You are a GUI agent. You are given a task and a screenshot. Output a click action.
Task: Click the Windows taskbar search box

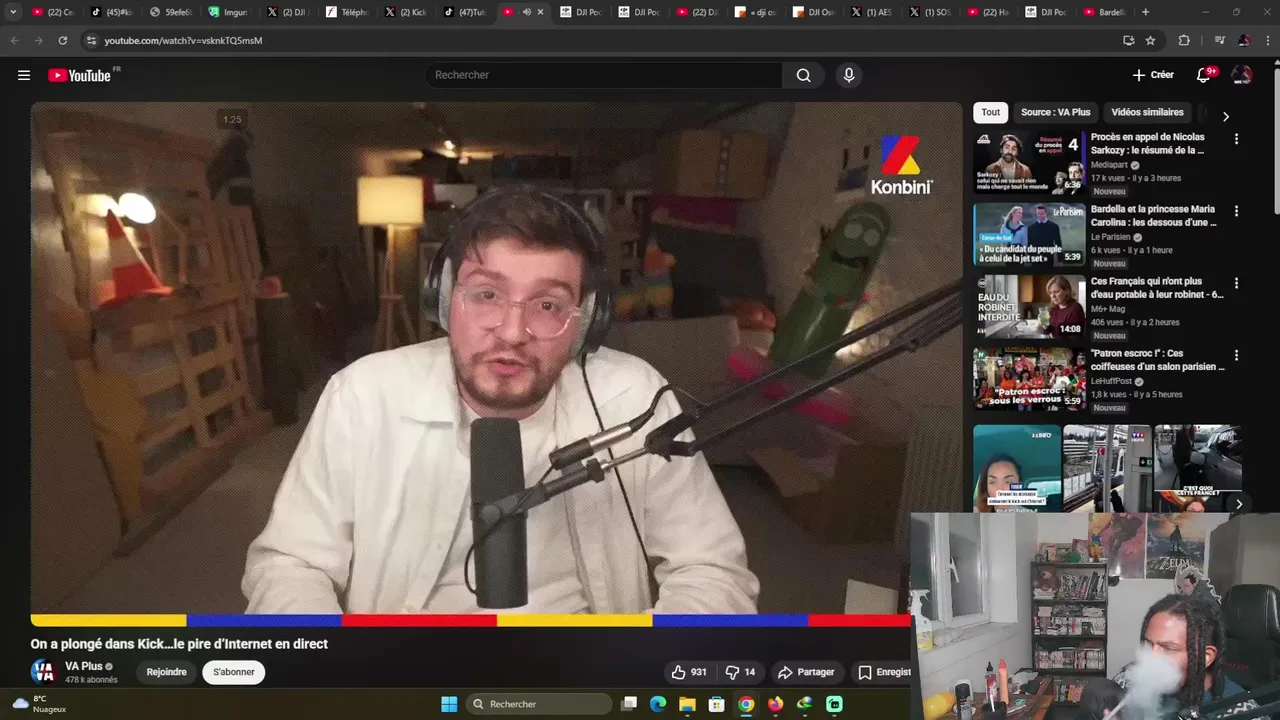pyautogui.click(x=539, y=704)
